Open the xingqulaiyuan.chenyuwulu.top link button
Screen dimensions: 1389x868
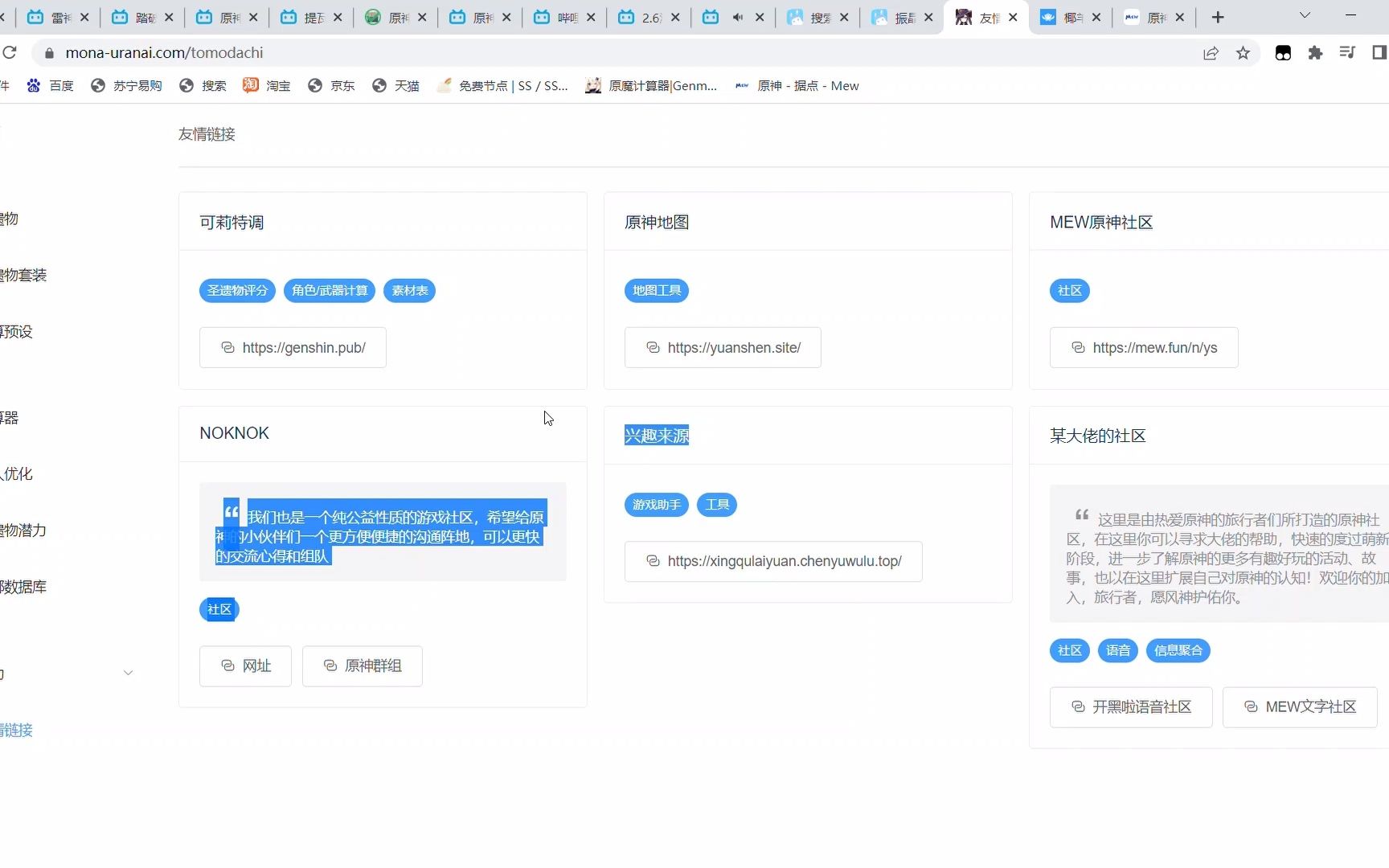coord(773,561)
